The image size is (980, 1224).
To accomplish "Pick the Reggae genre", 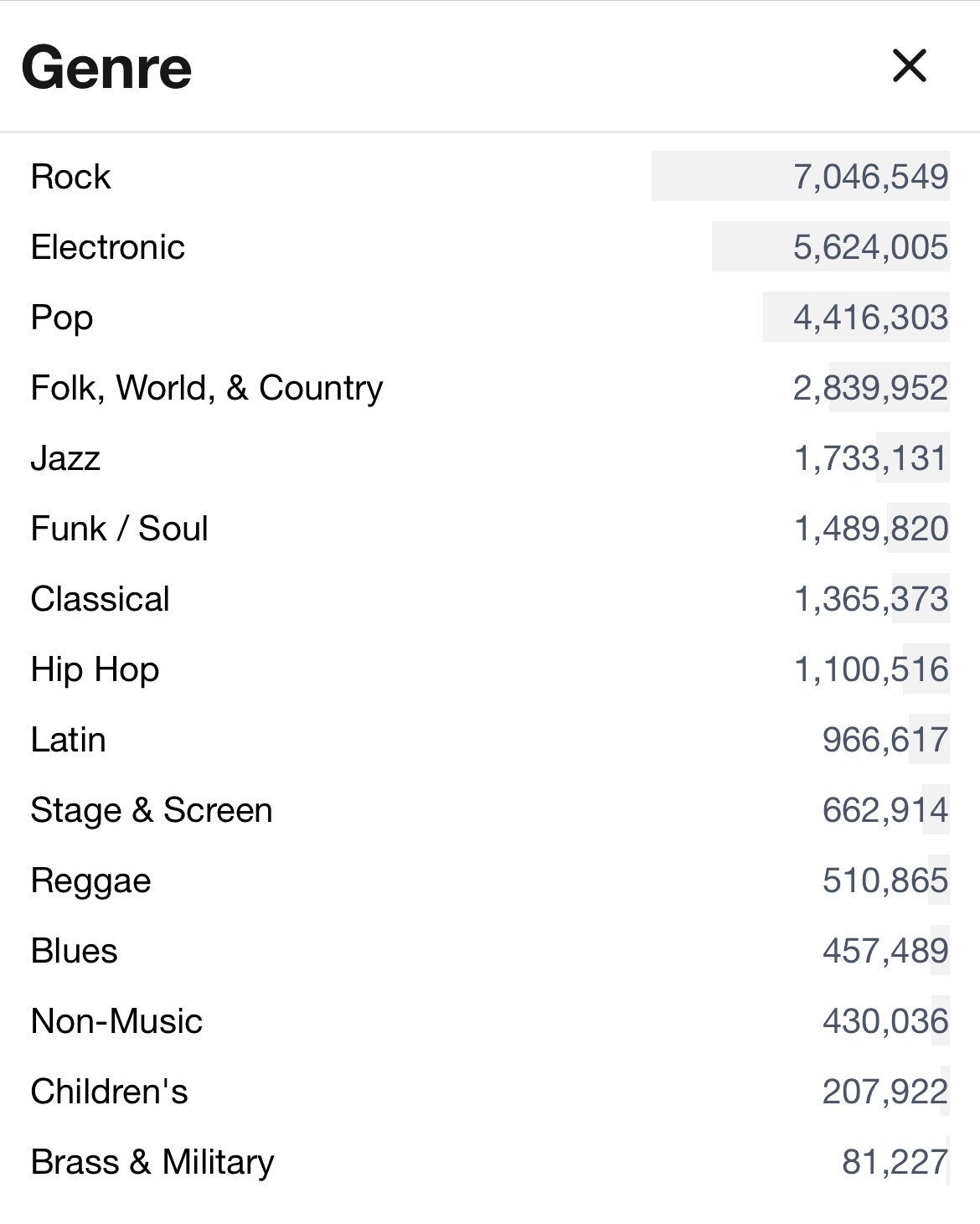I will pyautogui.click(x=490, y=880).
